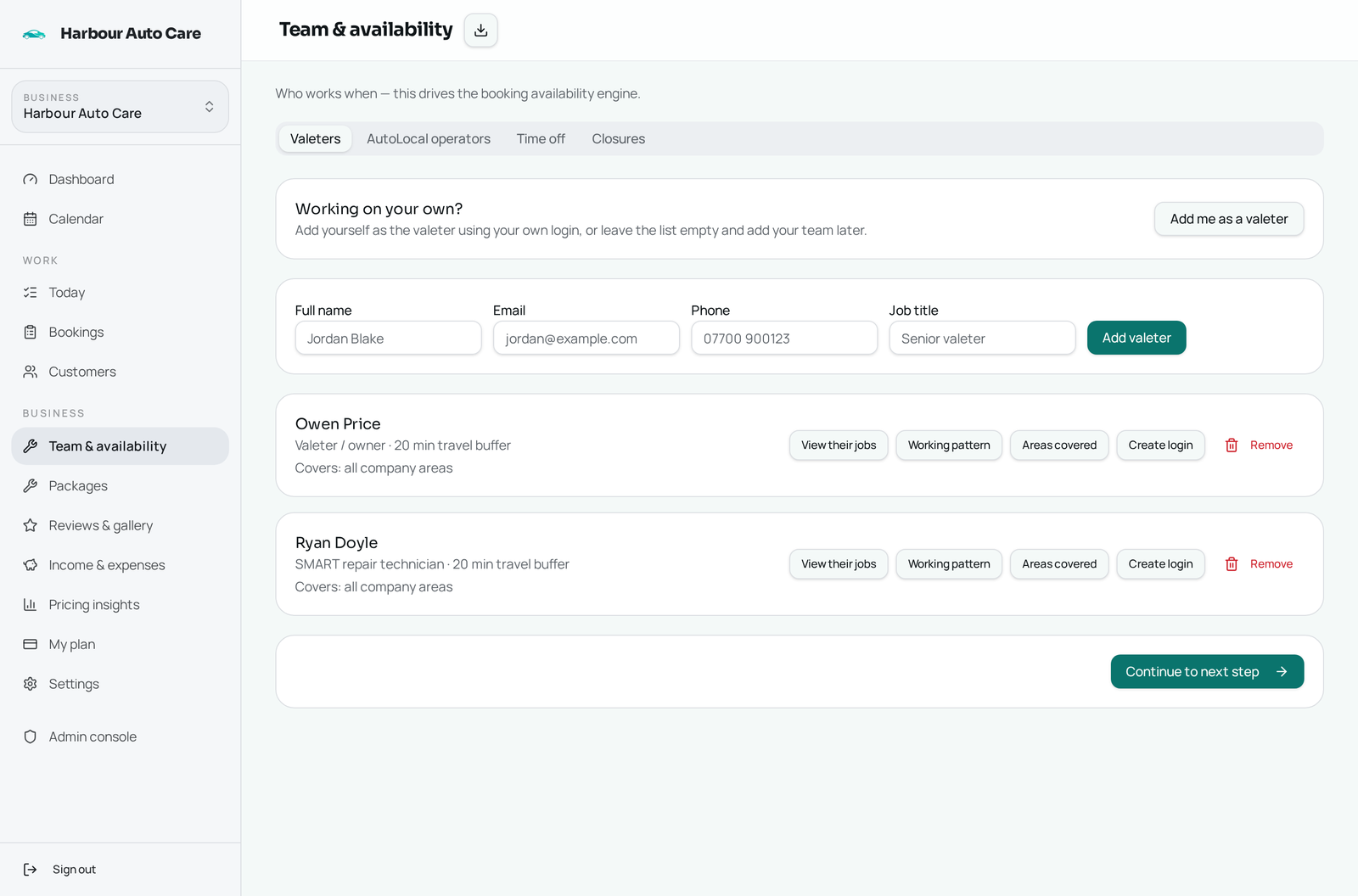Open My plan card item

120,644
